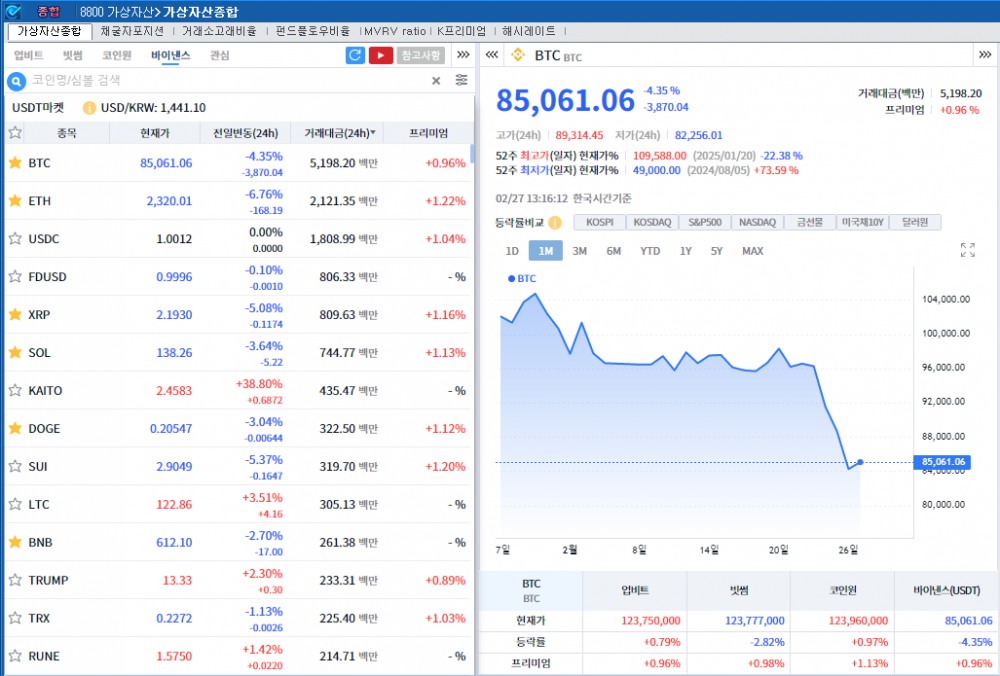Image resolution: width=1000 pixels, height=676 pixels.
Task: Favorite USDC by clicking its star
Action: pyautogui.click(x=15, y=238)
